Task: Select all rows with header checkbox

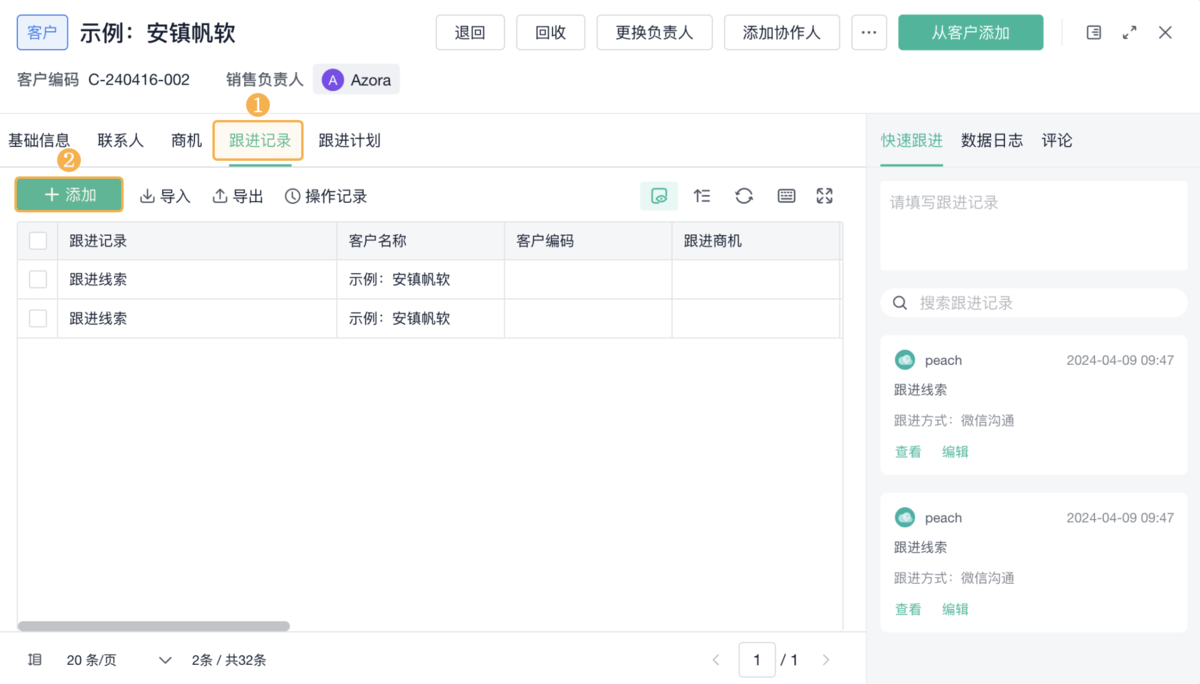Action: (x=38, y=241)
